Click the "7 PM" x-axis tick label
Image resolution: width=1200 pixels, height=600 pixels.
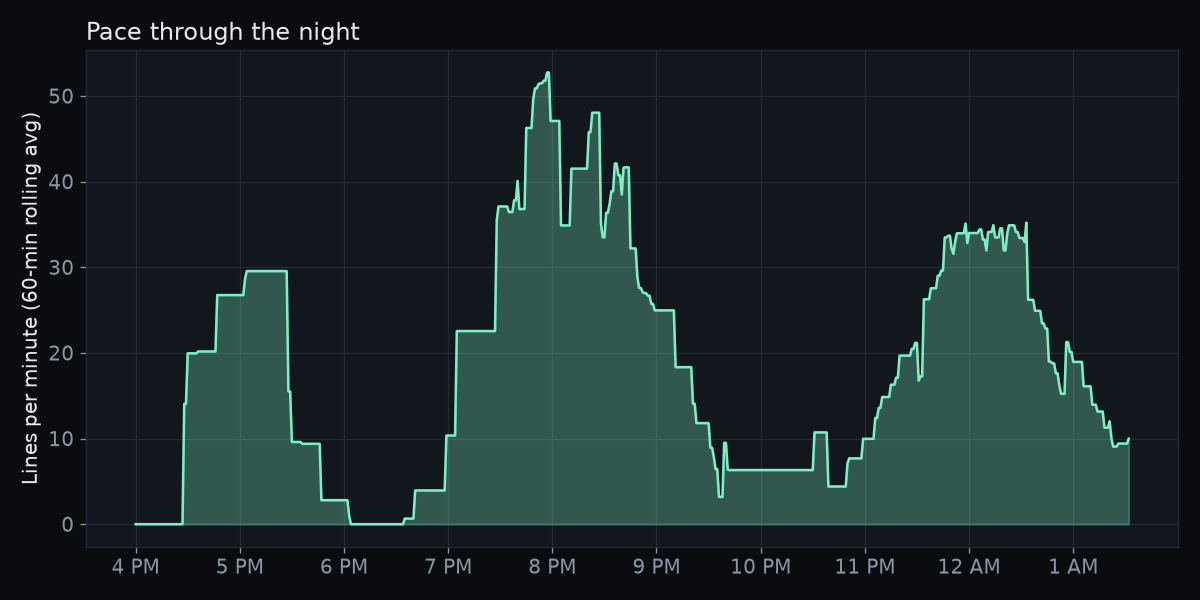click(x=448, y=567)
